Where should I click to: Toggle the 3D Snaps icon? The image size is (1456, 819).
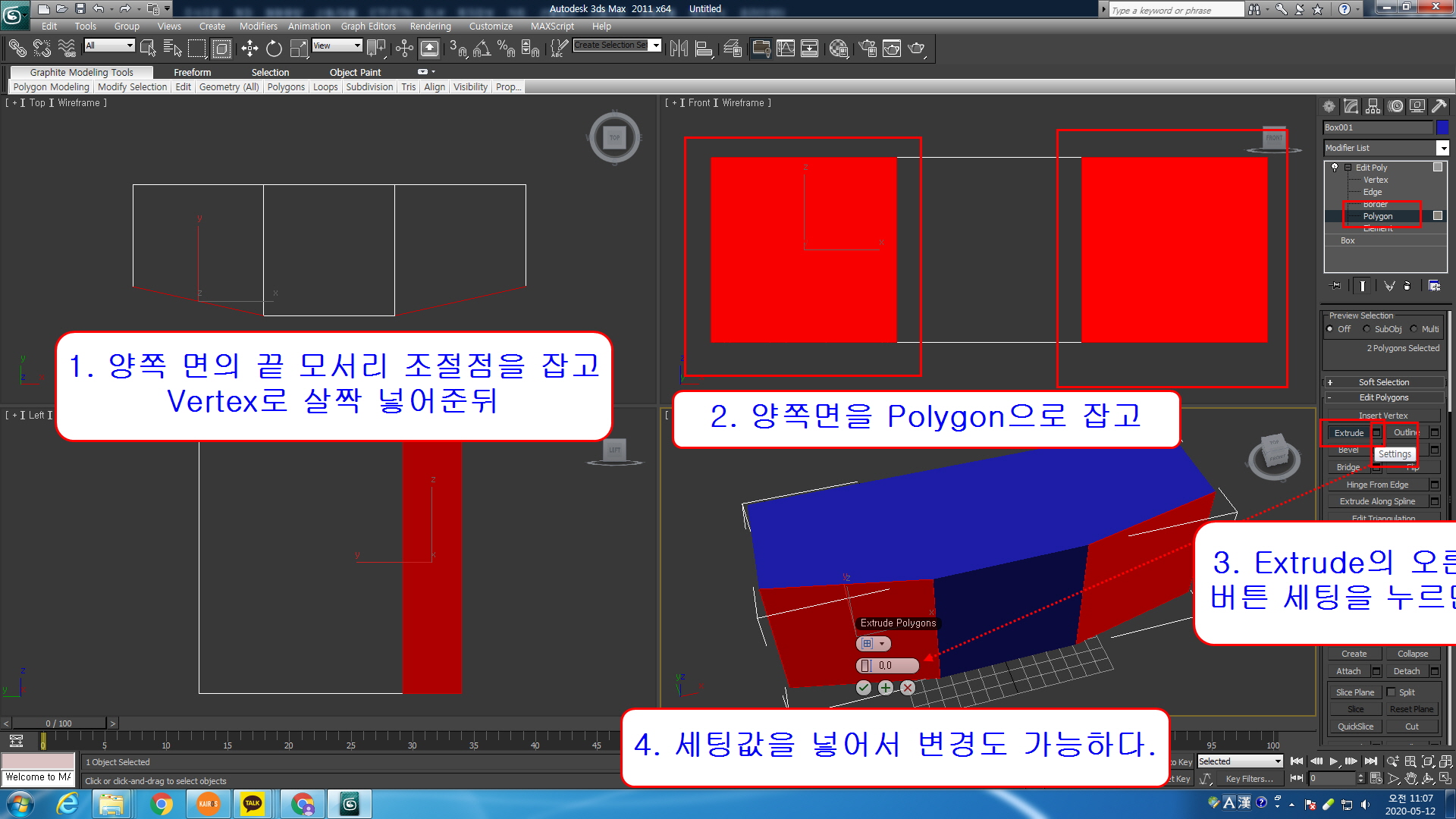pos(457,49)
